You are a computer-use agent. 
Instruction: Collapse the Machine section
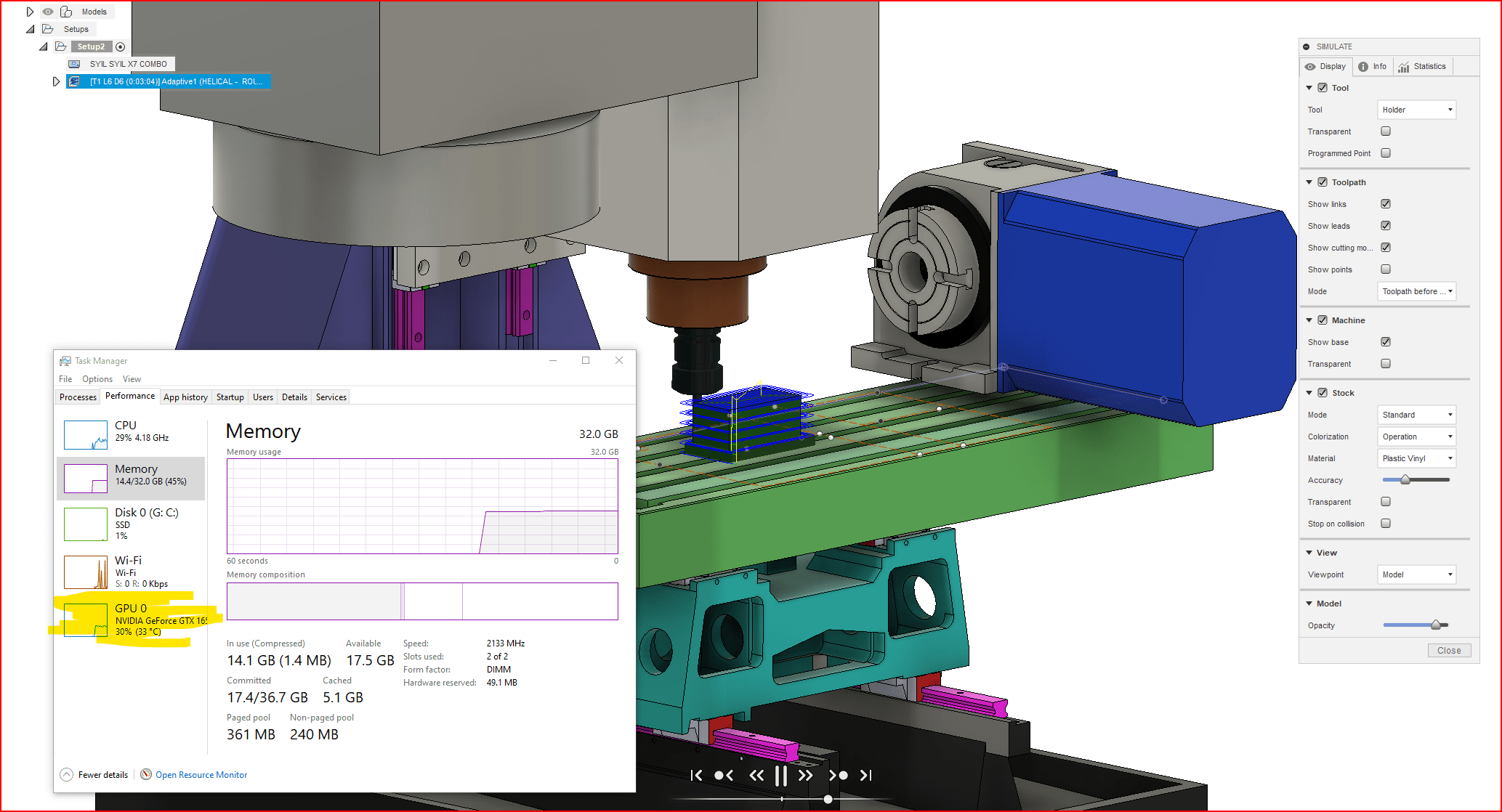pos(1309,320)
